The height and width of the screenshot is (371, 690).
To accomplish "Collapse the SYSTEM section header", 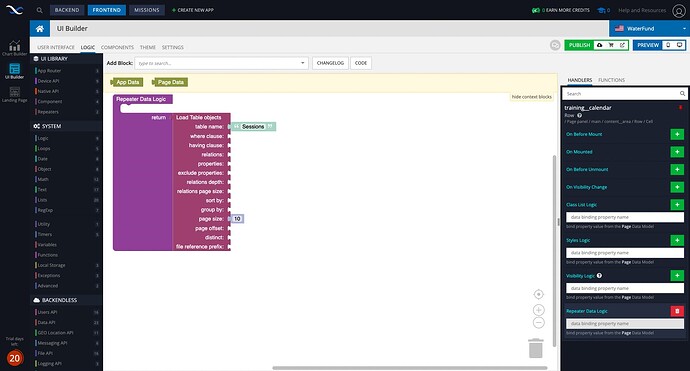I will (x=66, y=126).
